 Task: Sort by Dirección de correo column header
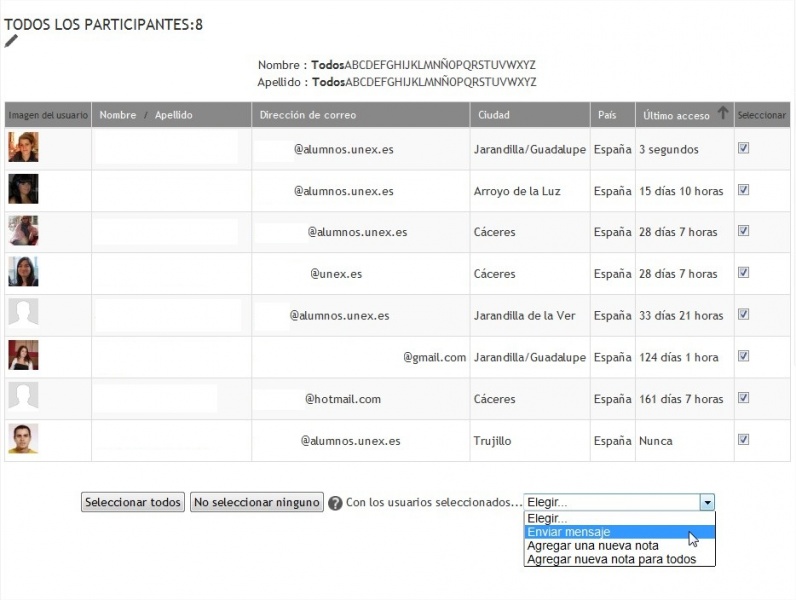click(x=307, y=115)
